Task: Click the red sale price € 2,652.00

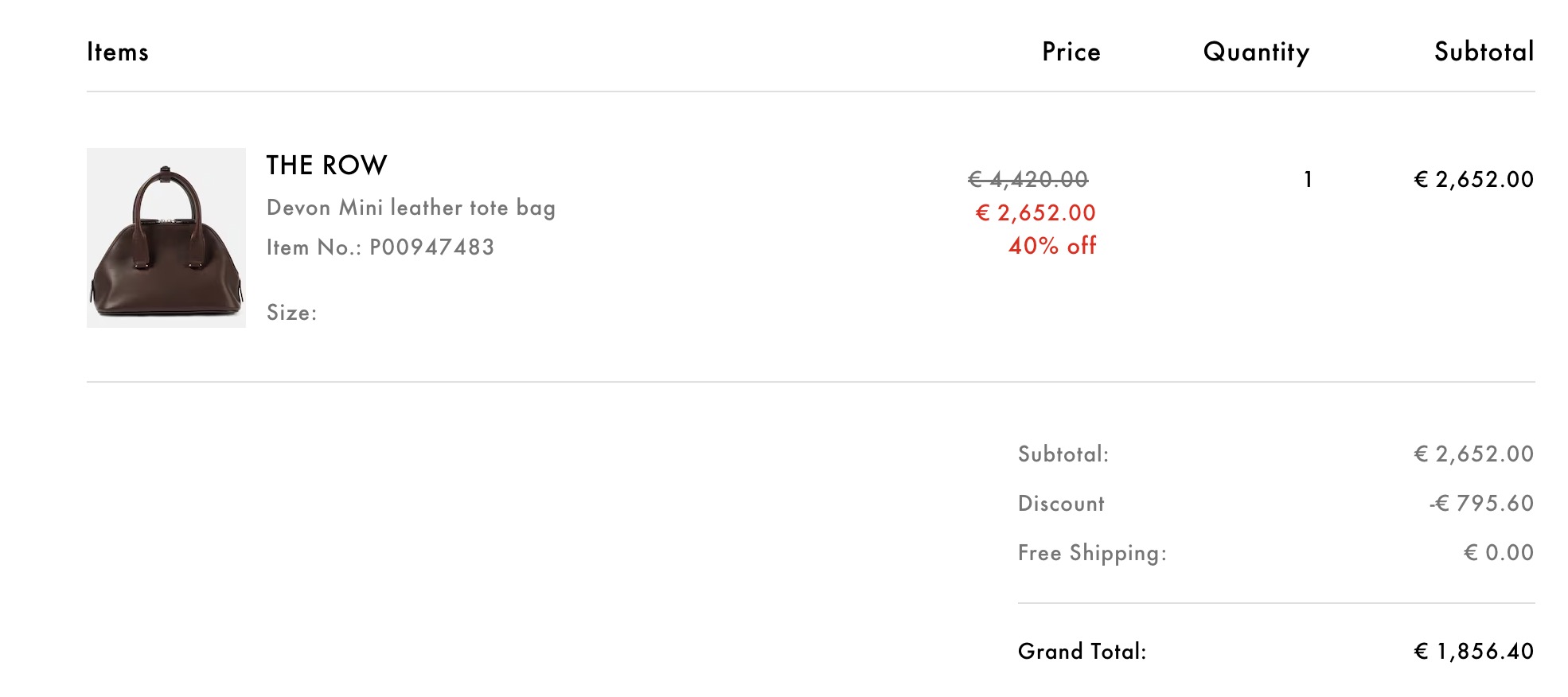Action: 1036,213
